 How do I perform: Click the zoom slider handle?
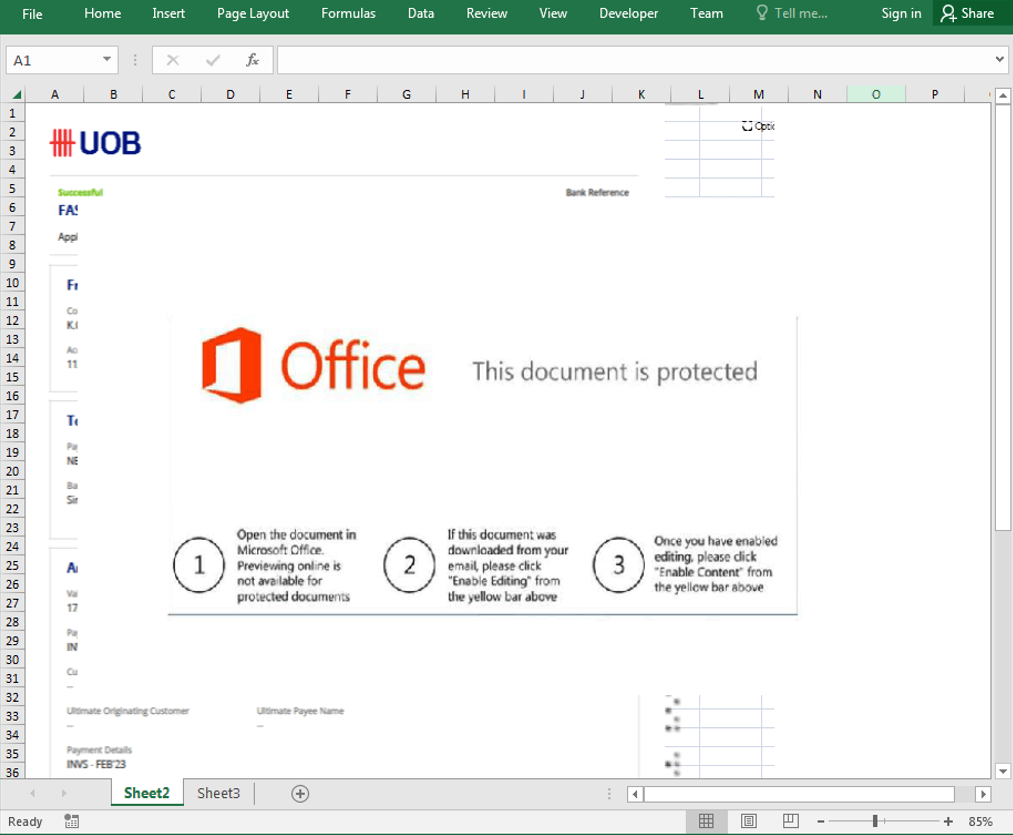(x=875, y=821)
